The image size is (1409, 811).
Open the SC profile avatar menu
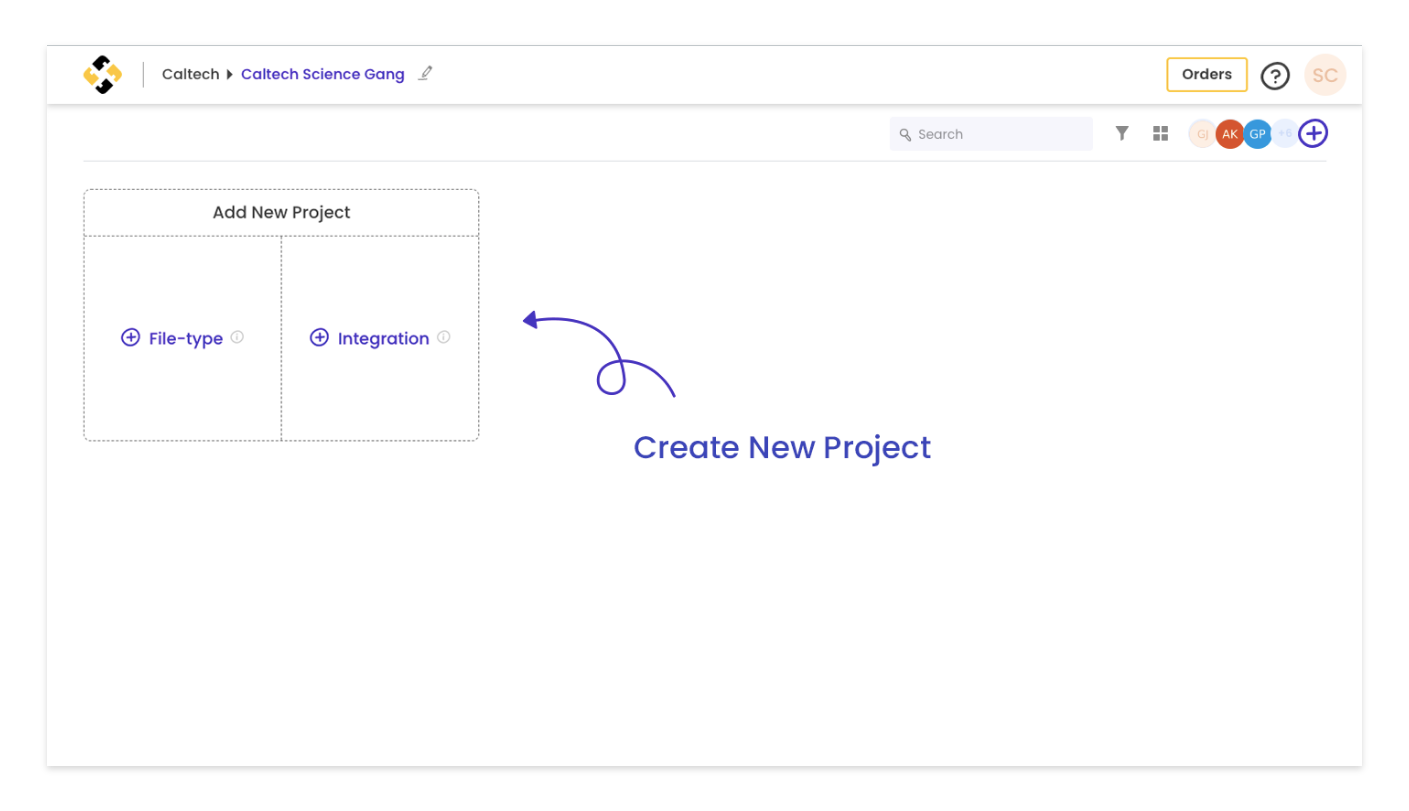point(1325,74)
